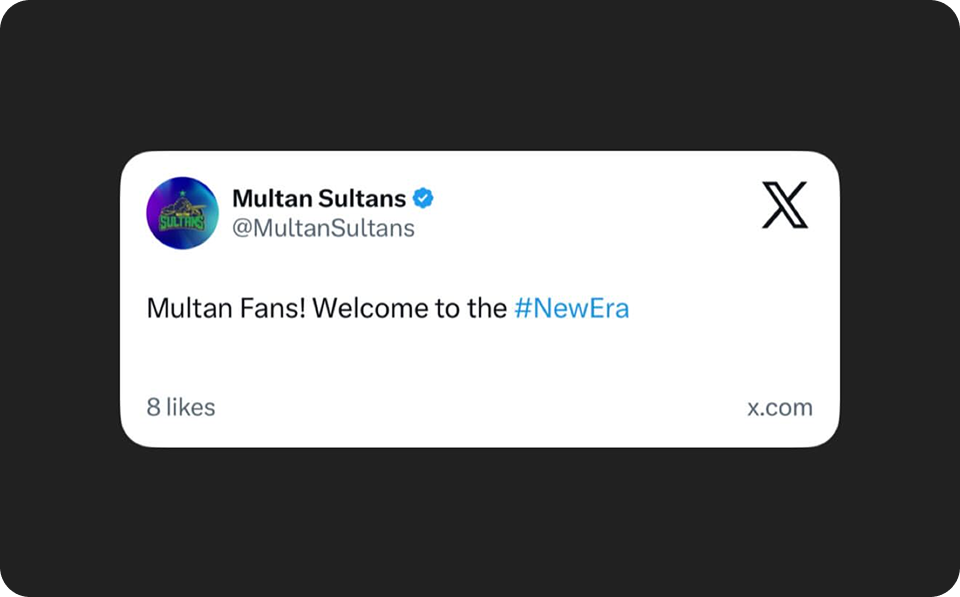Click the dark margin right of the card
The image size is (960, 597).
tap(898, 300)
